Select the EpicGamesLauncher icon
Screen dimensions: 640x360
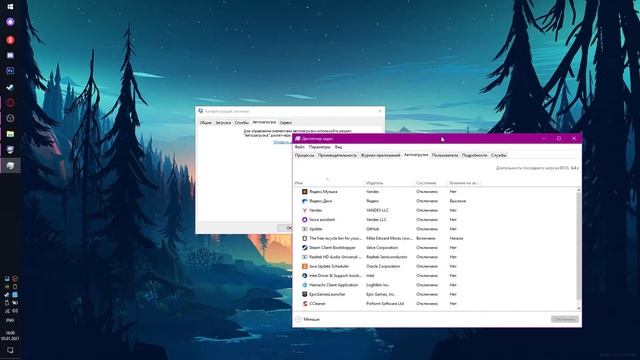click(x=304, y=294)
